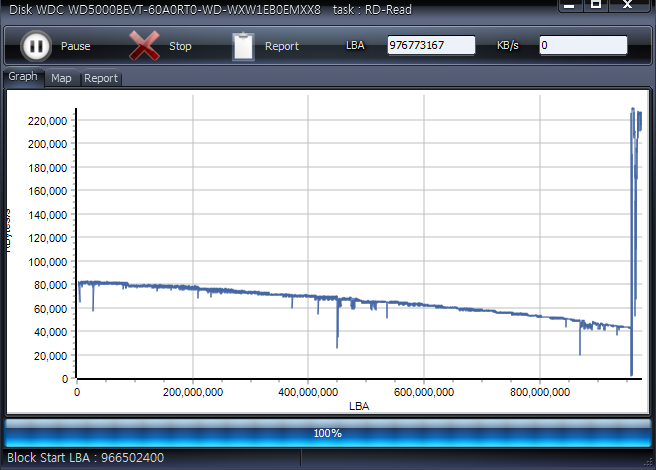Click the red X Stop icon
656x470 pixels.
tap(145, 46)
